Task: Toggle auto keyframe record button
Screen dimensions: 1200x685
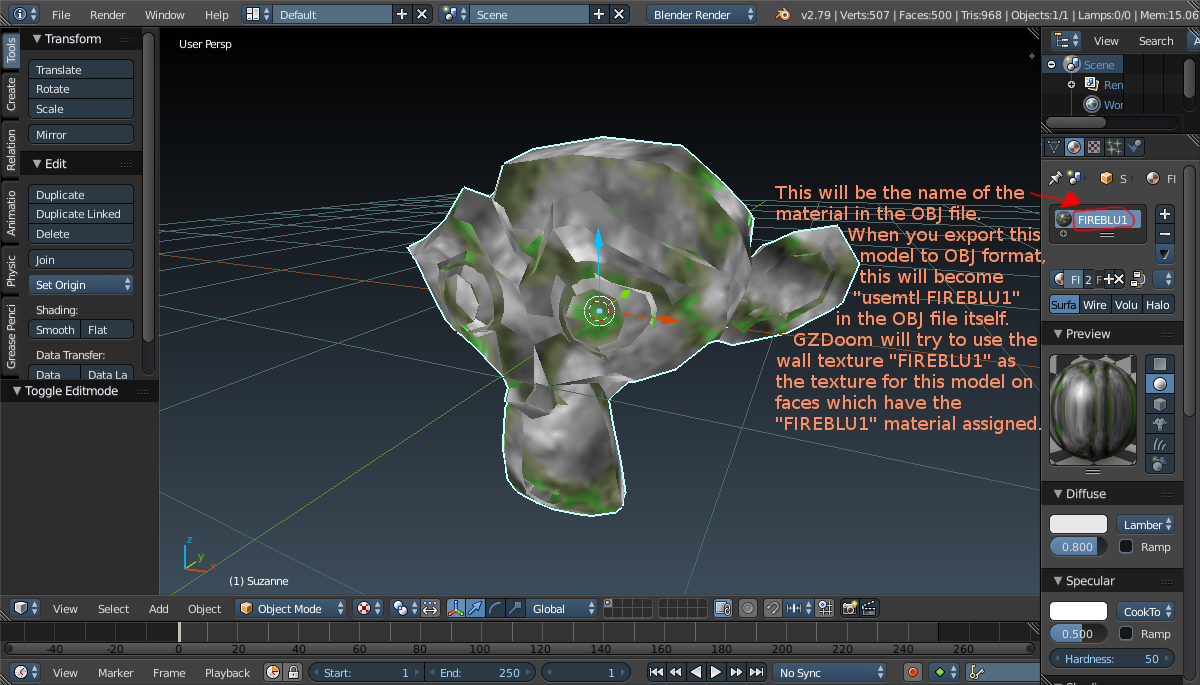Action: pos(912,672)
